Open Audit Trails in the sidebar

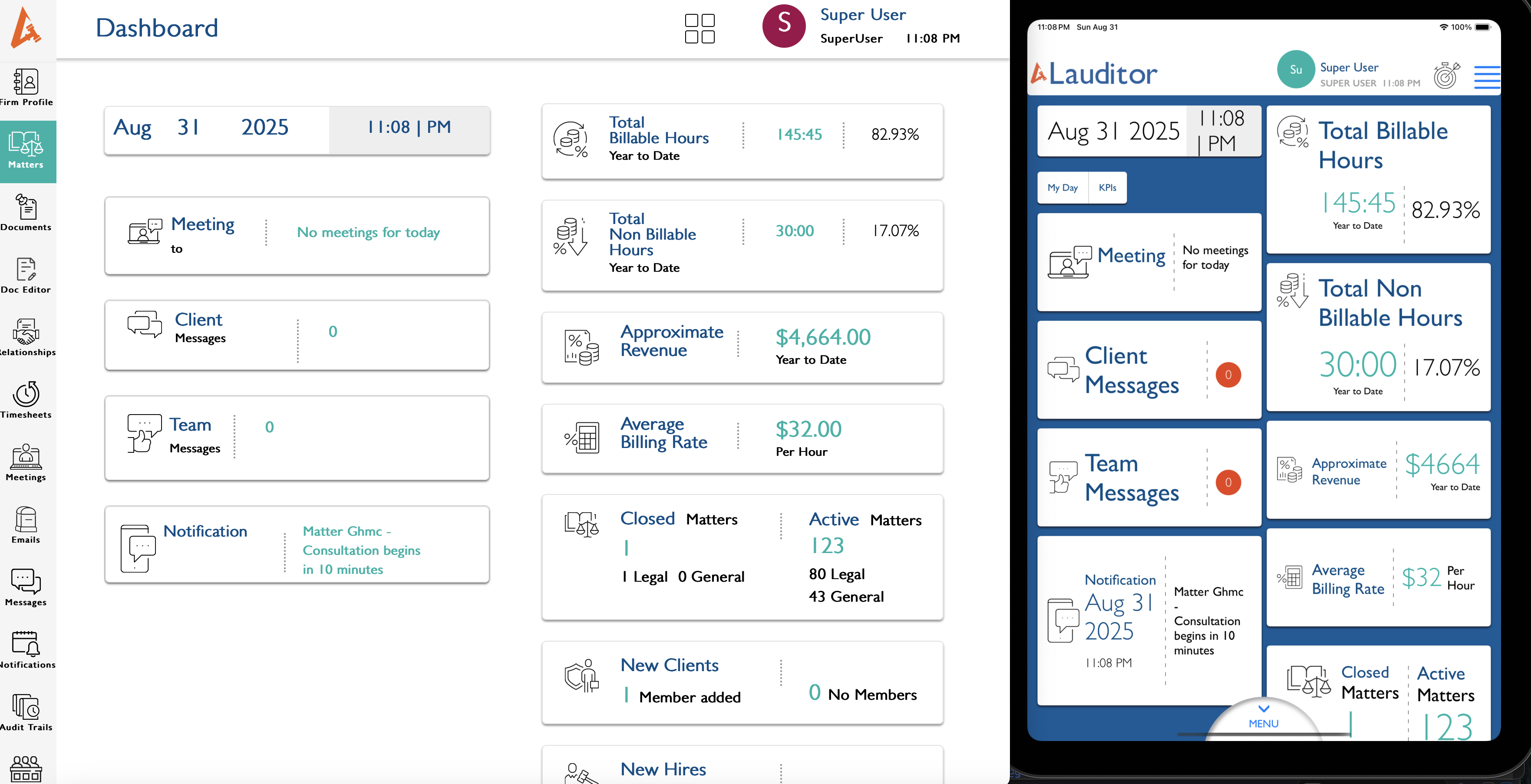[26, 712]
